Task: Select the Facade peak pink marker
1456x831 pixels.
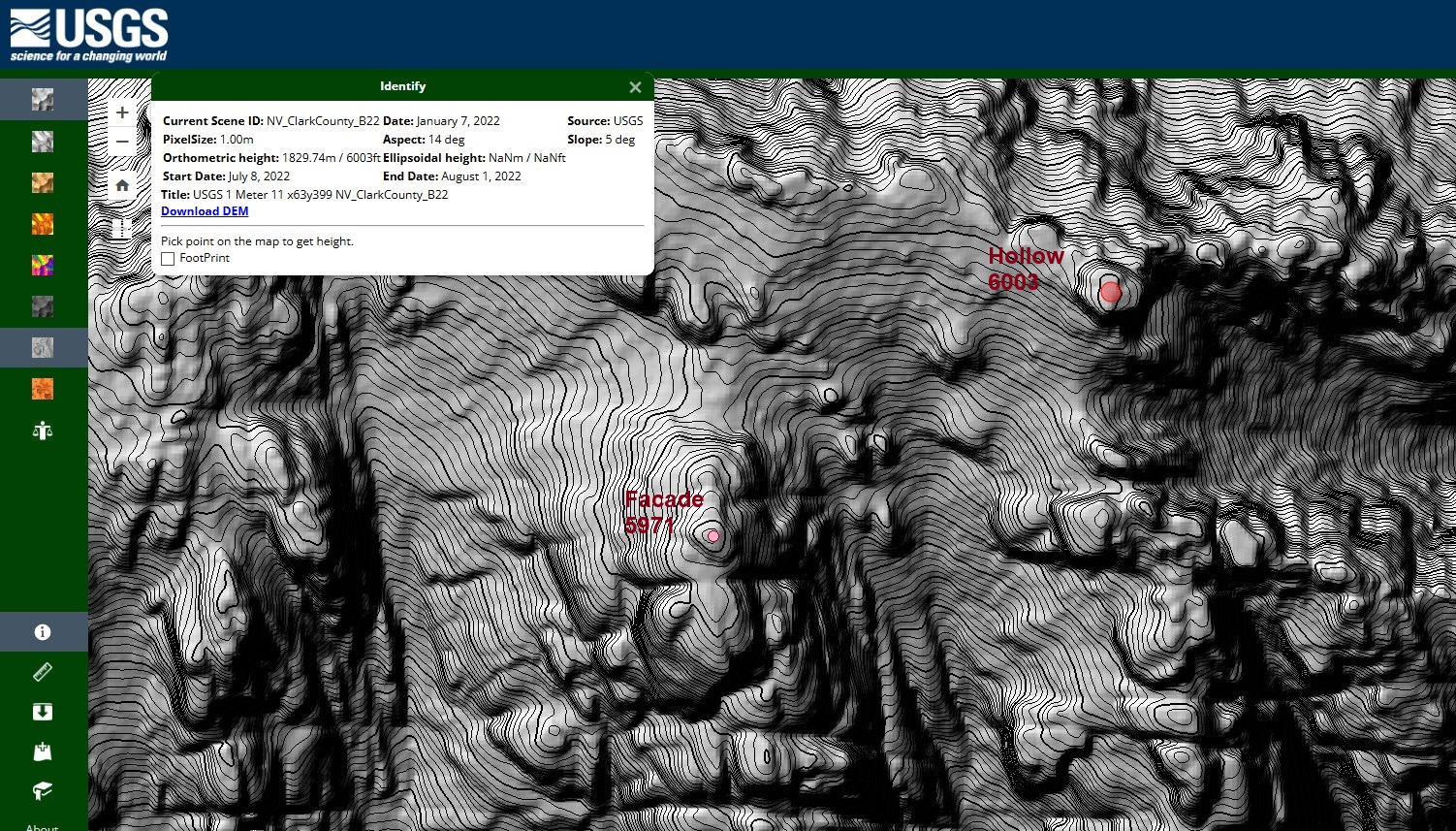Action: point(713,536)
